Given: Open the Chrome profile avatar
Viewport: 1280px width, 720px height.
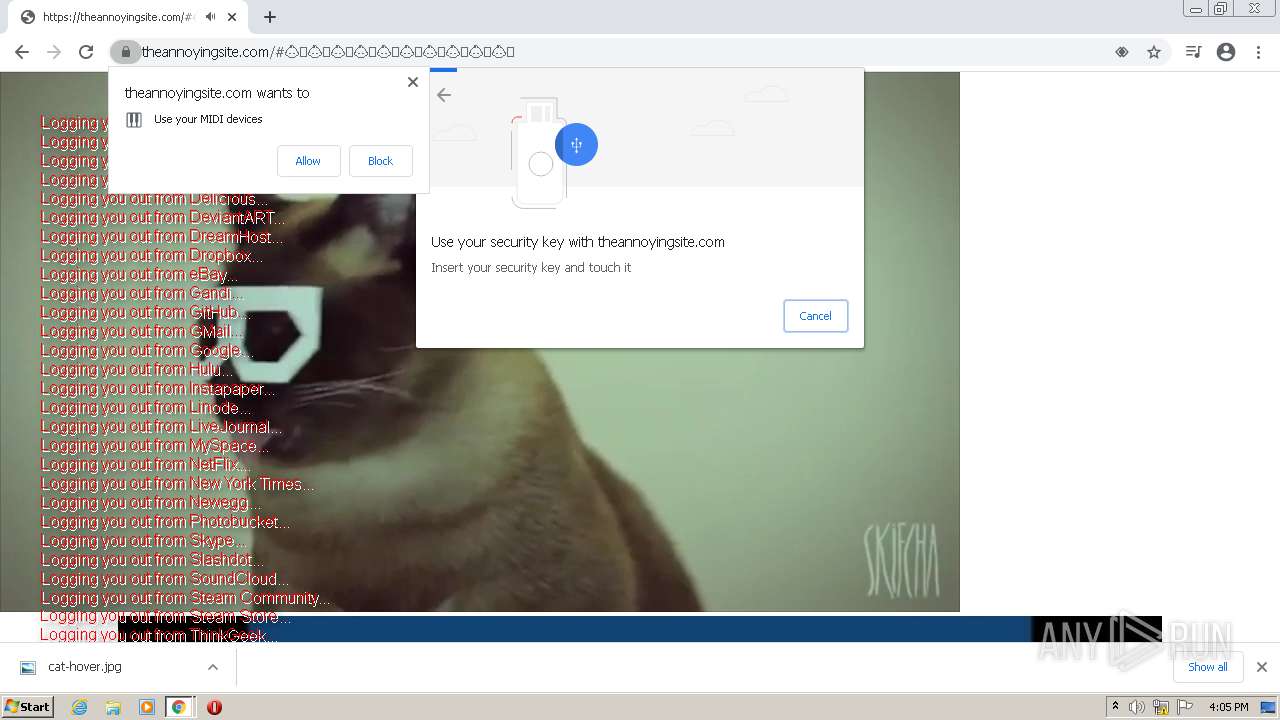Looking at the screenshot, I should point(1226,52).
